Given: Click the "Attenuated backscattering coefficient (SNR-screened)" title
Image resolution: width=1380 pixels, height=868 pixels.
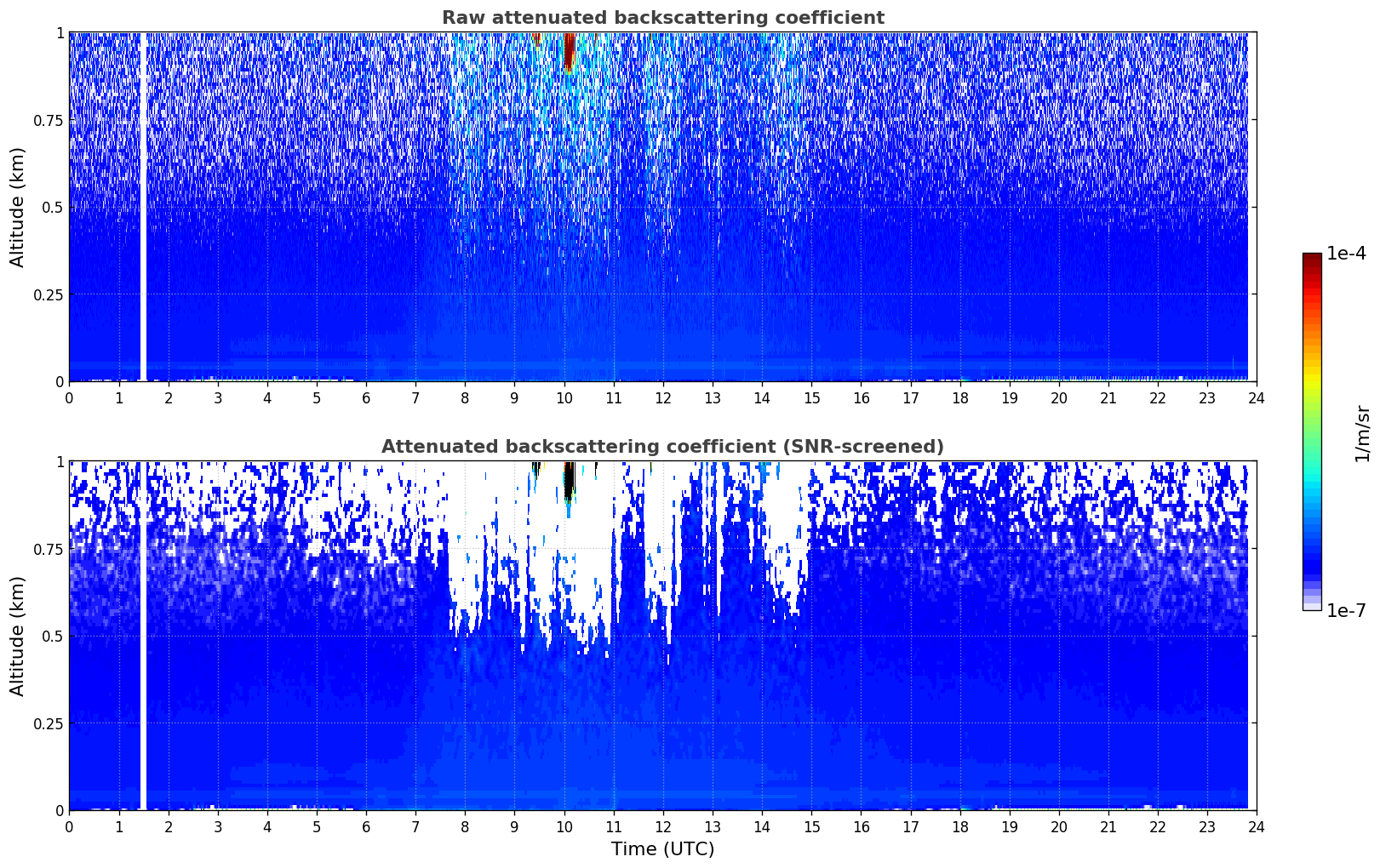Looking at the screenshot, I should tap(662, 447).
